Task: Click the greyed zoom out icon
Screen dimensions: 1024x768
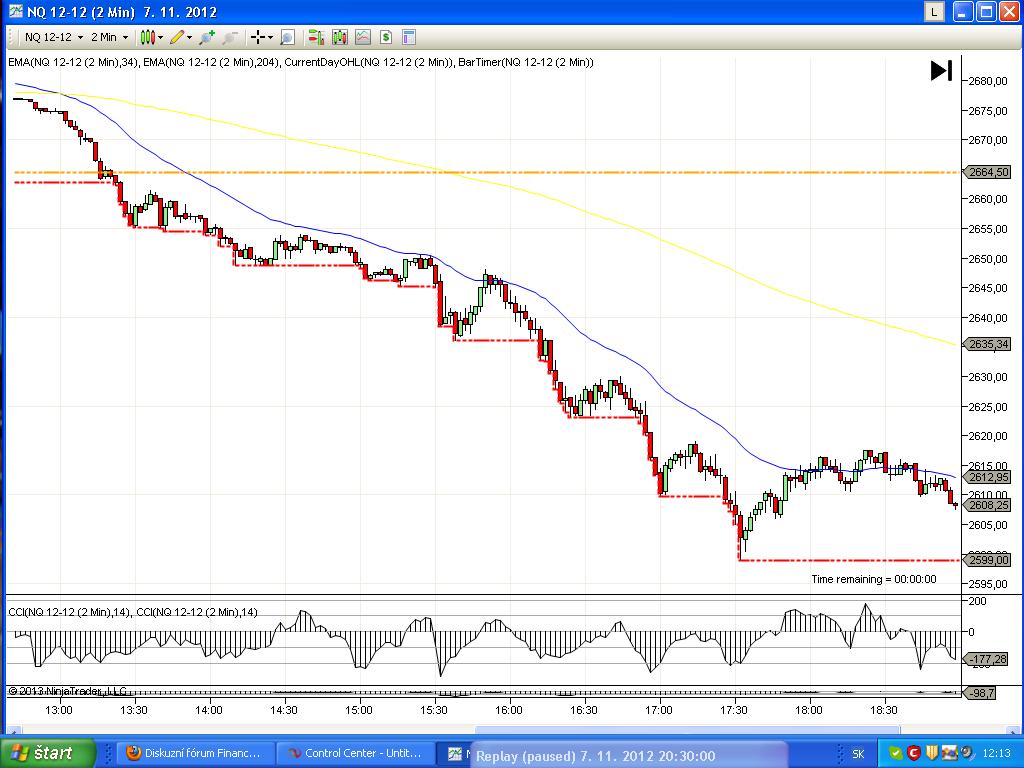Action: tap(229, 37)
